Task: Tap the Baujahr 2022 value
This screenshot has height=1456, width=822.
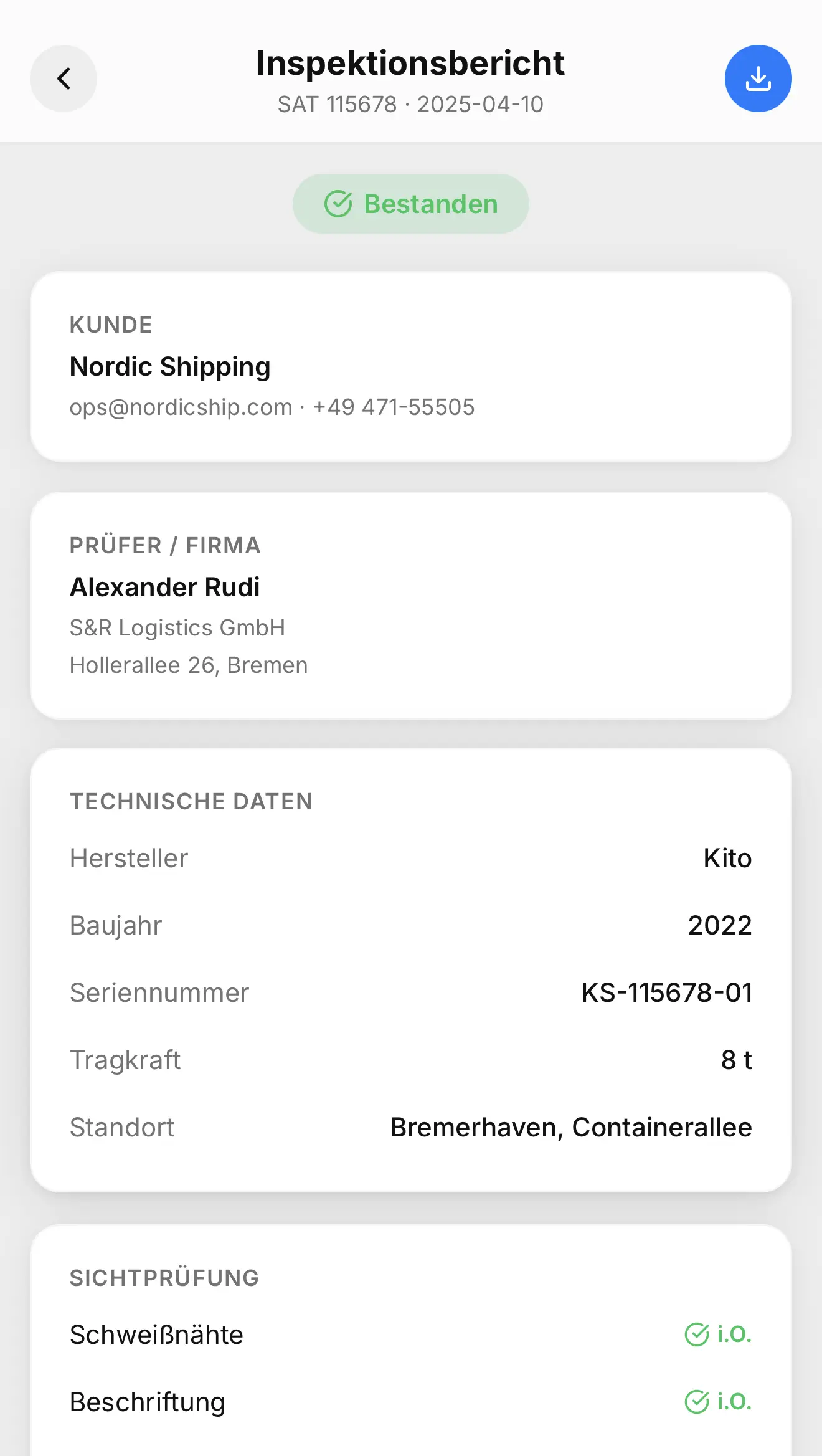Action: [719, 925]
